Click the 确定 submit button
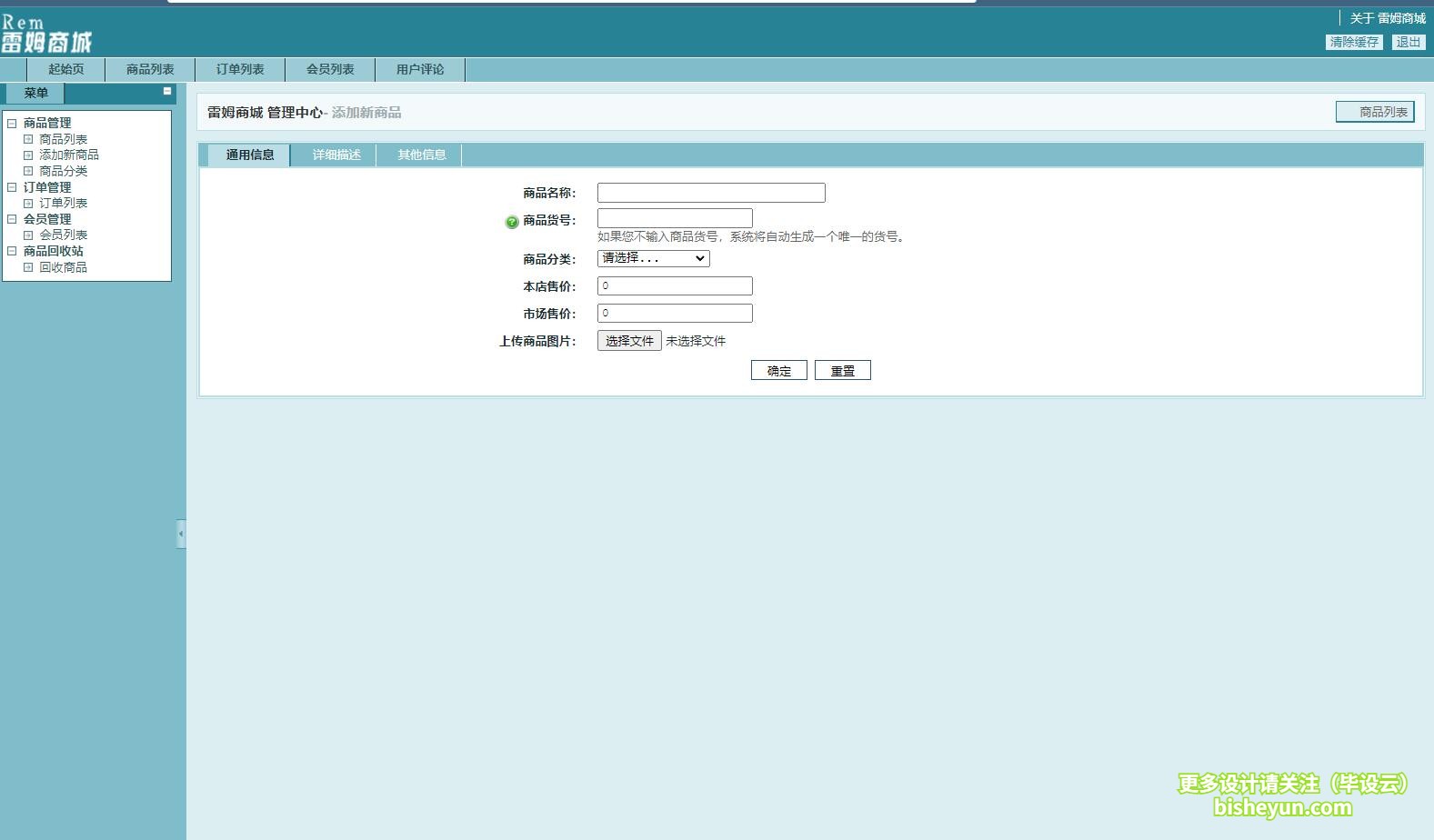 click(x=779, y=371)
